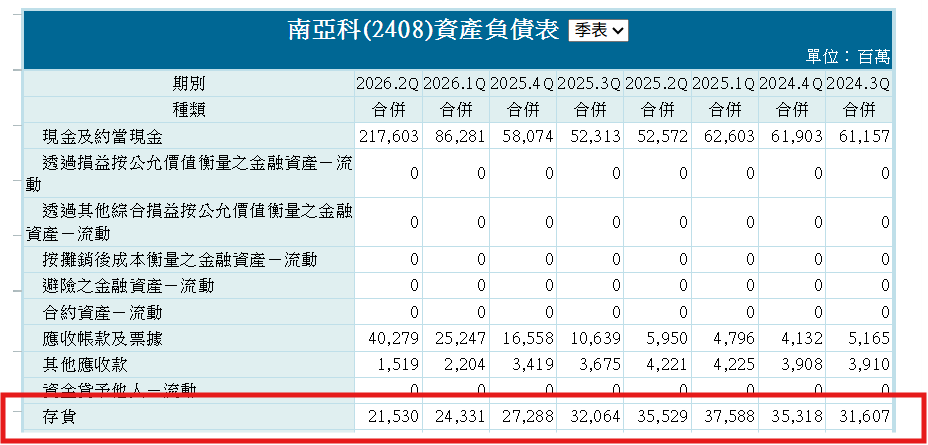Select other receivables value 3,908
This screenshot has height=445, width=928.
pos(801,365)
